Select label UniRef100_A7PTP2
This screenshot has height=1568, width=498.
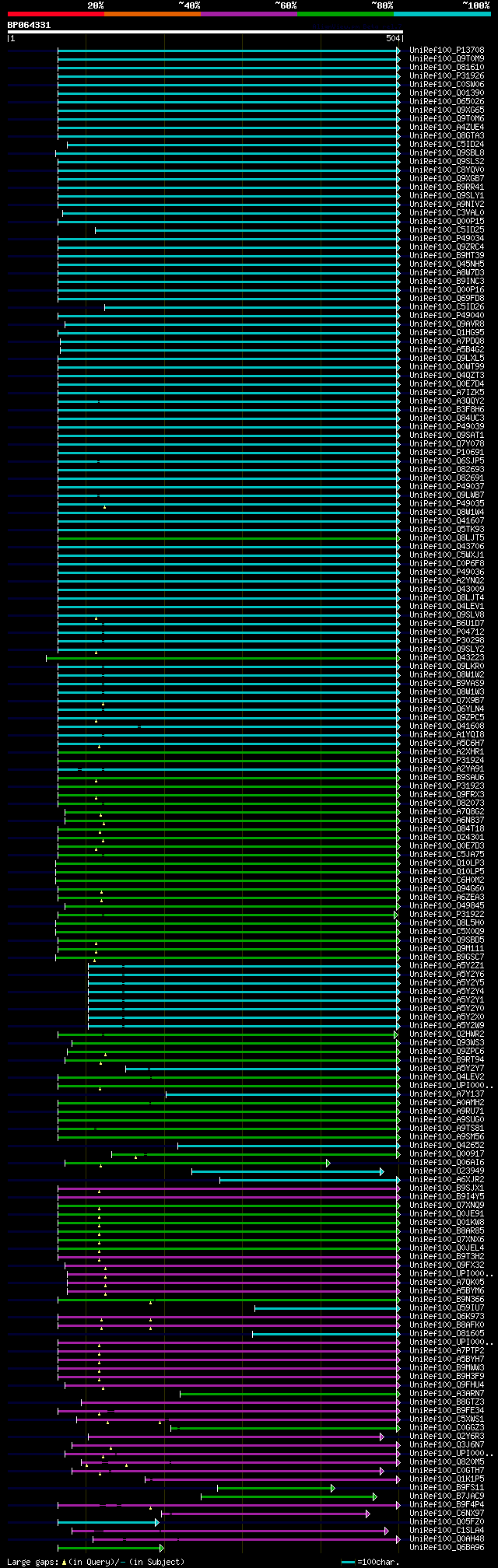[447, 1351]
